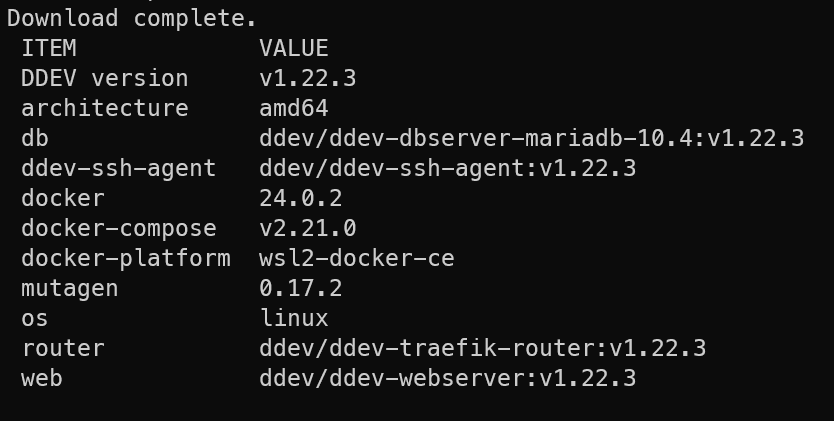Screen dimensions: 834x421
Task: Click the docker-platform row label
Action: [x=125, y=258]
